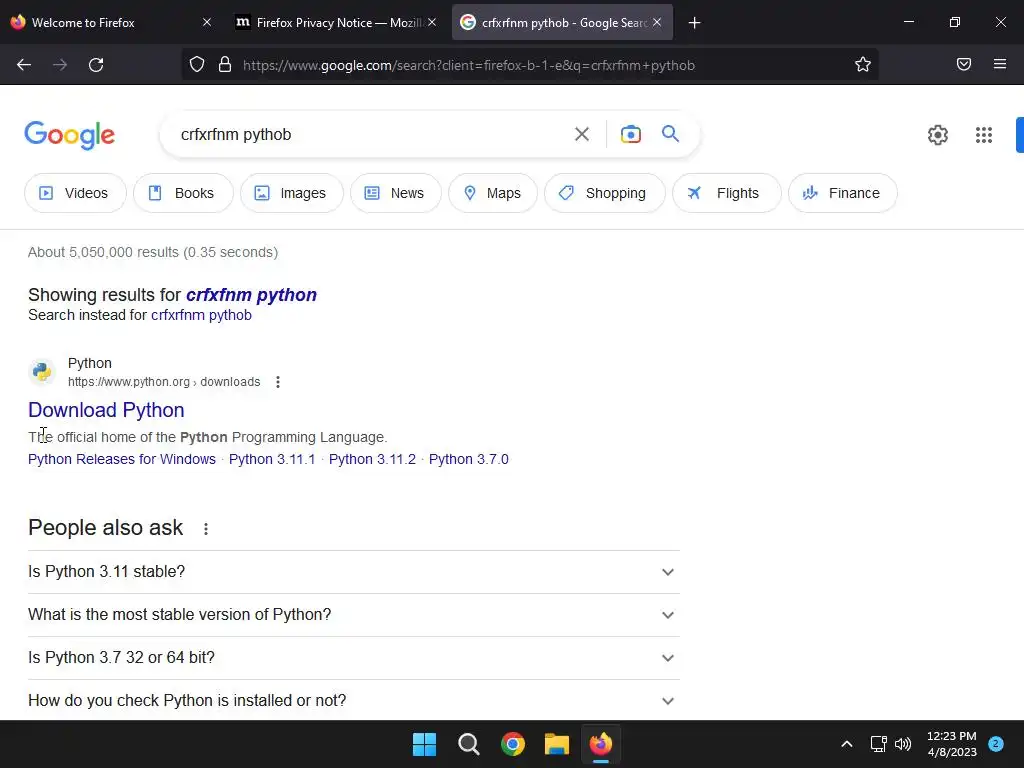Viewport: 1024px width, 768px height.
Task: Show hidden system tray icons
Action: coord(846,744)
